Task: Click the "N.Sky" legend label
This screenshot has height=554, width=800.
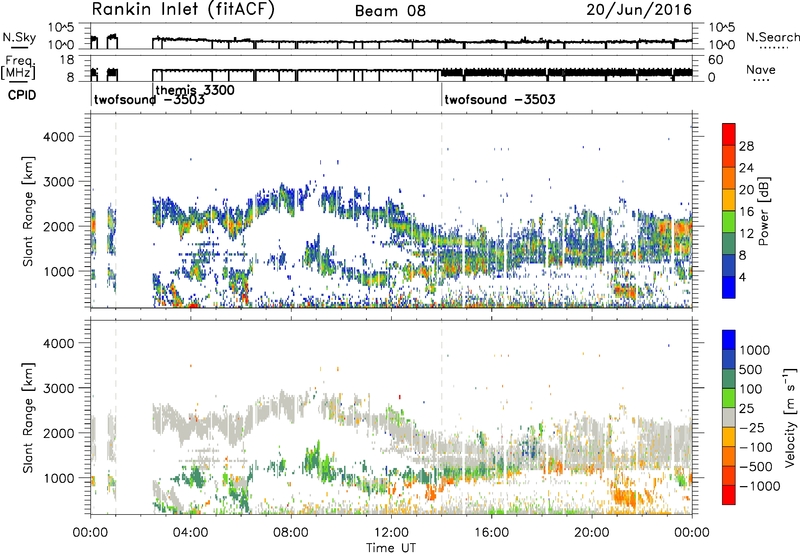Action: pyautogui.click(x=19, y=37)
